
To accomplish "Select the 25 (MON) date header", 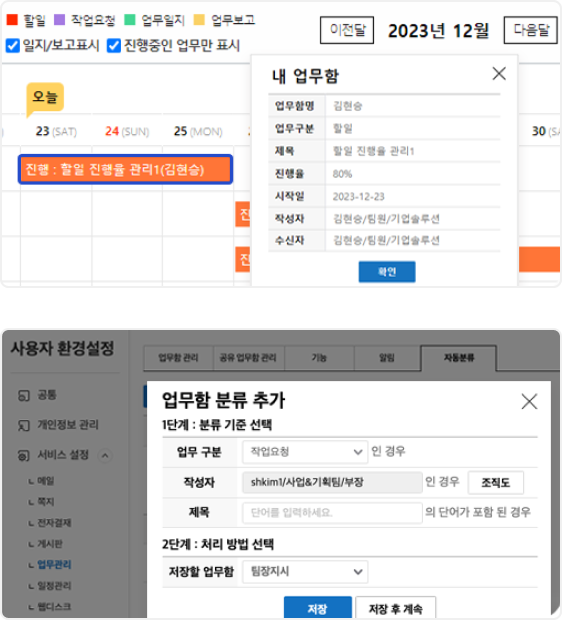I will pos(198,131).
